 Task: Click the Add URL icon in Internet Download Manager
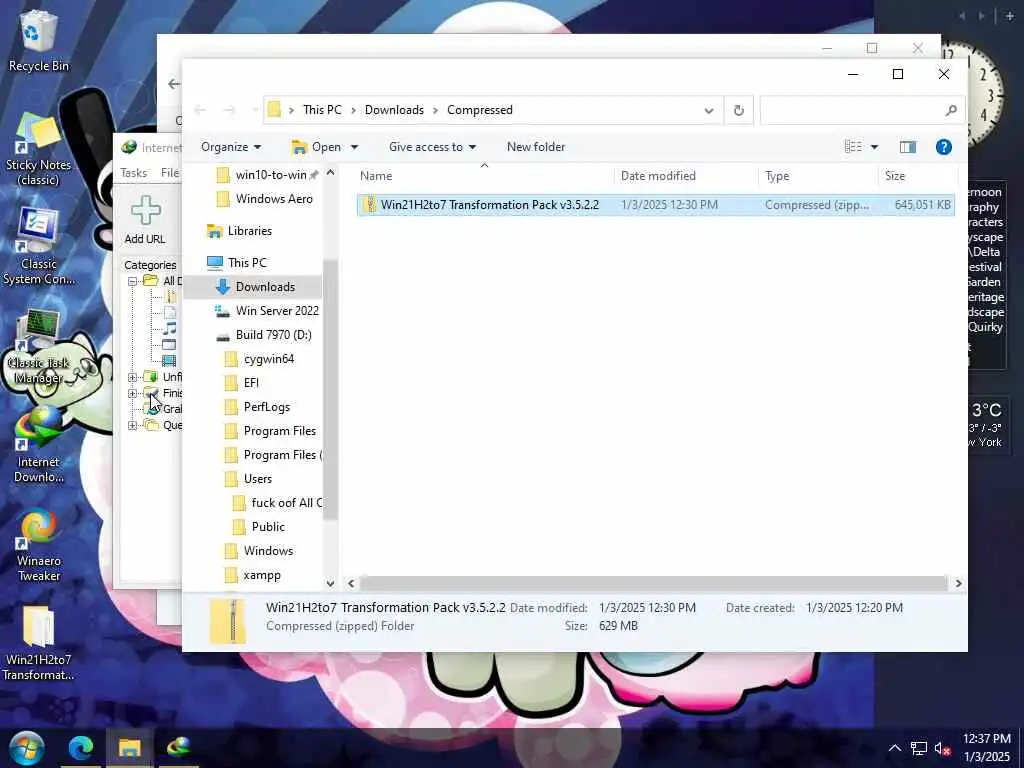tap(145, 221)
